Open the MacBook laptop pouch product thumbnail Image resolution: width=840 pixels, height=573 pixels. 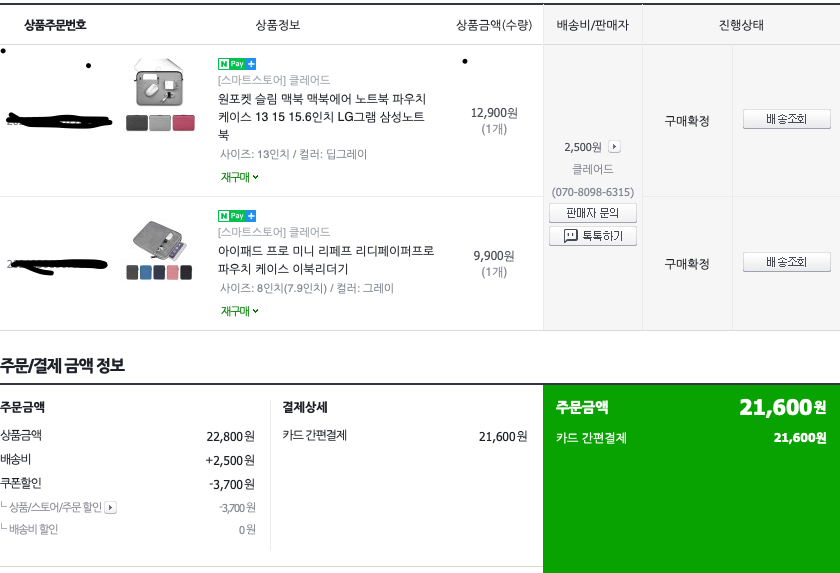coord(160,94)
